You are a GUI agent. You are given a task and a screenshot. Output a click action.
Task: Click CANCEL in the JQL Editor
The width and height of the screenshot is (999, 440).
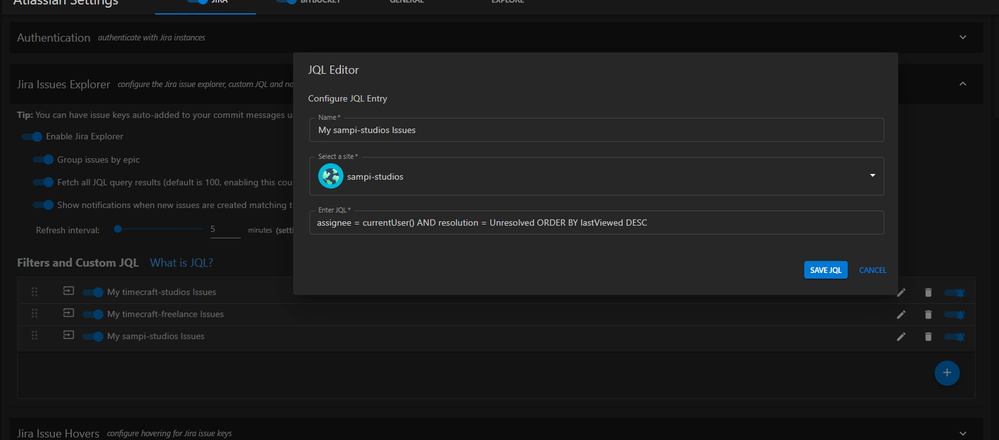[872, 270]
